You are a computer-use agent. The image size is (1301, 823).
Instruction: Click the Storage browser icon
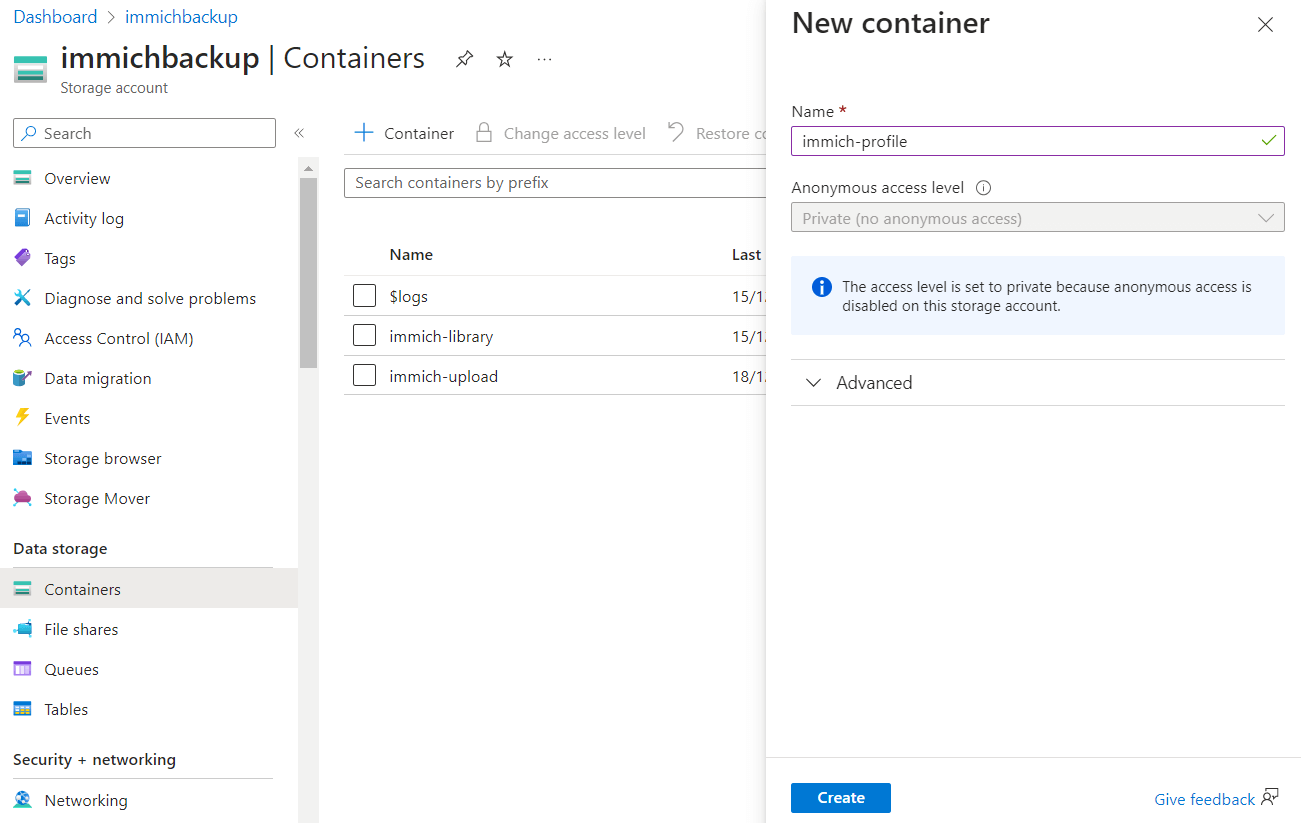pyautogui.click(x=23, y=458)
